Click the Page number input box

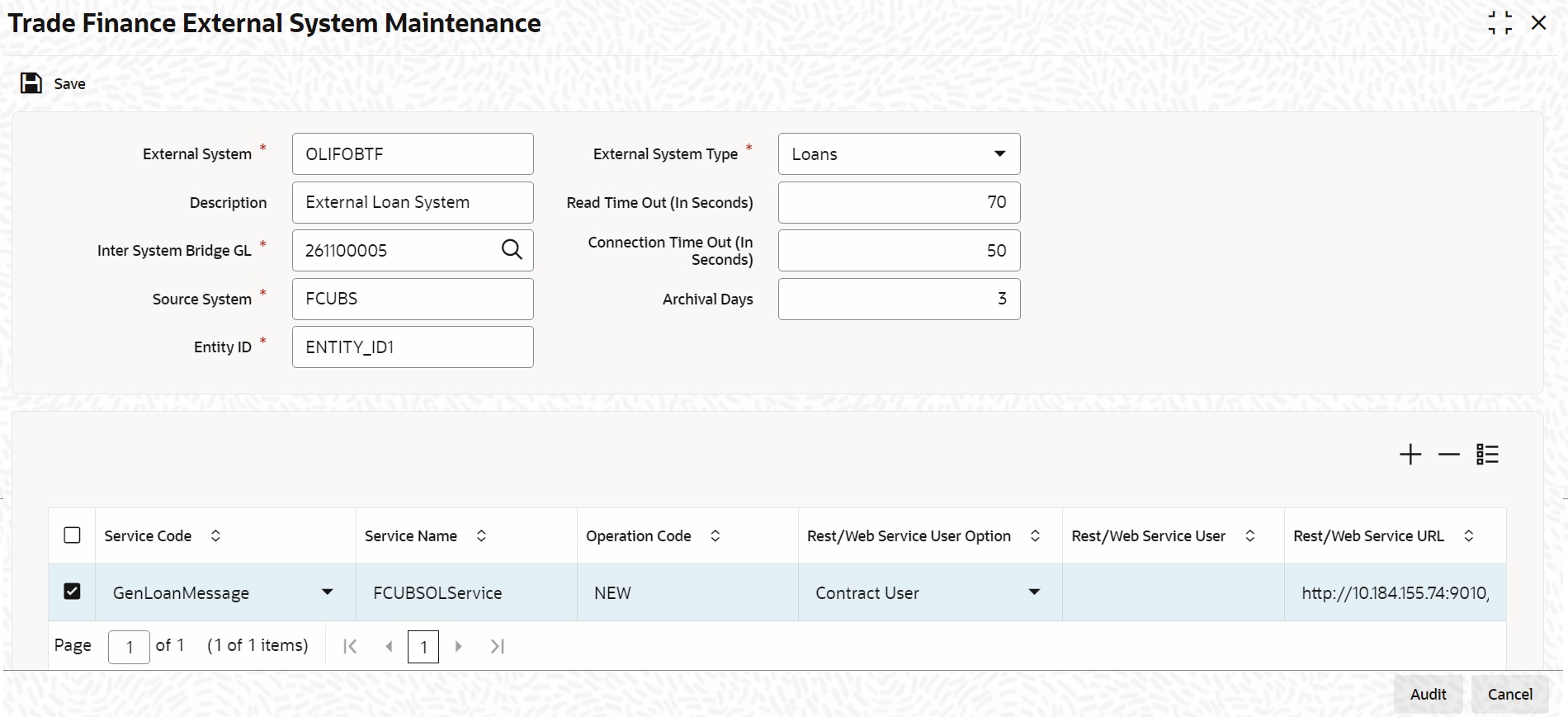coord(129,647)
